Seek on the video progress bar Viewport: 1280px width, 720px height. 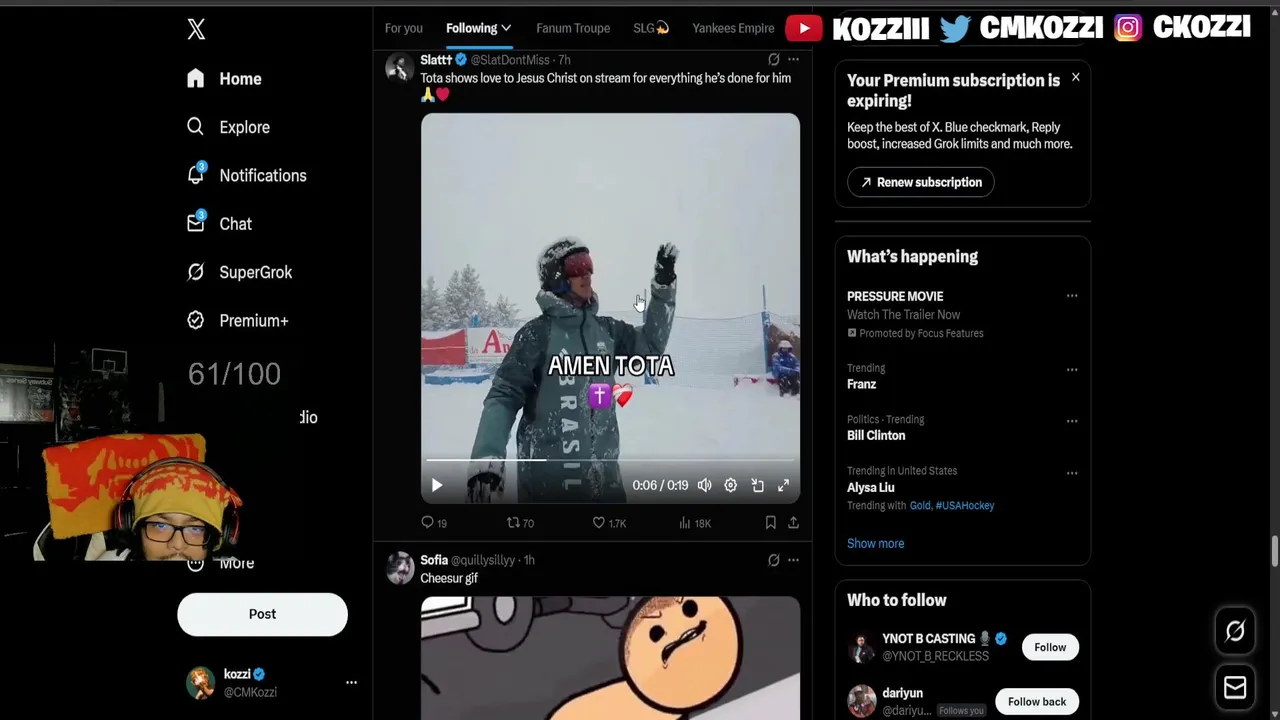click(x=610, y=461)
